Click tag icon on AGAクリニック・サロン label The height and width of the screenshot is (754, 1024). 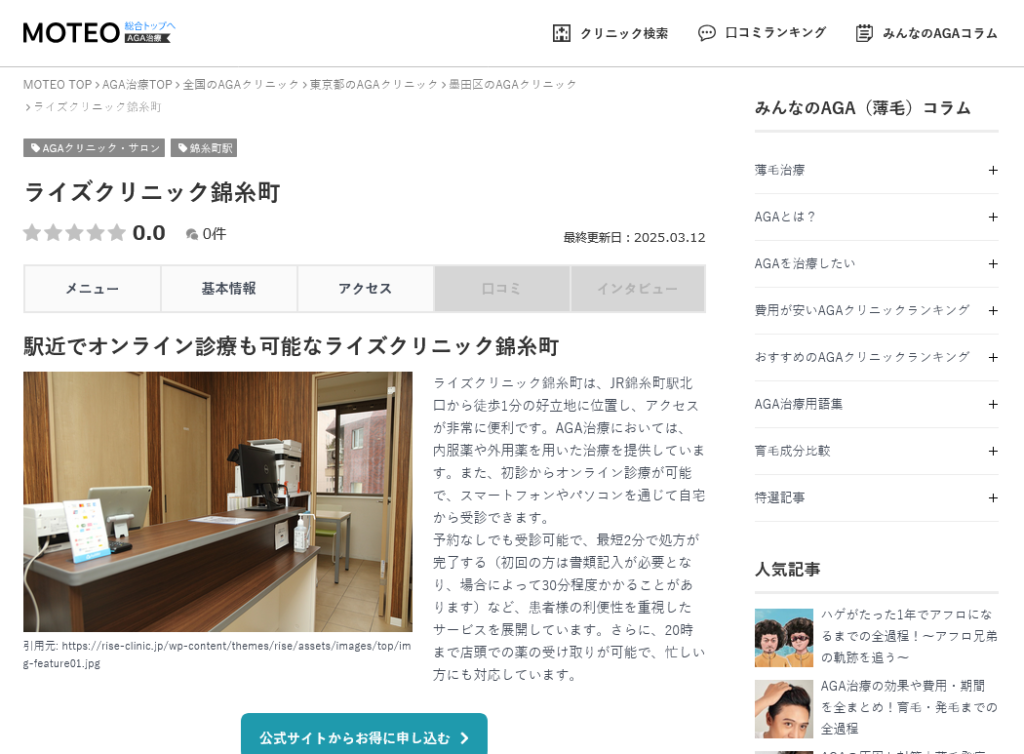coord(35,148)
